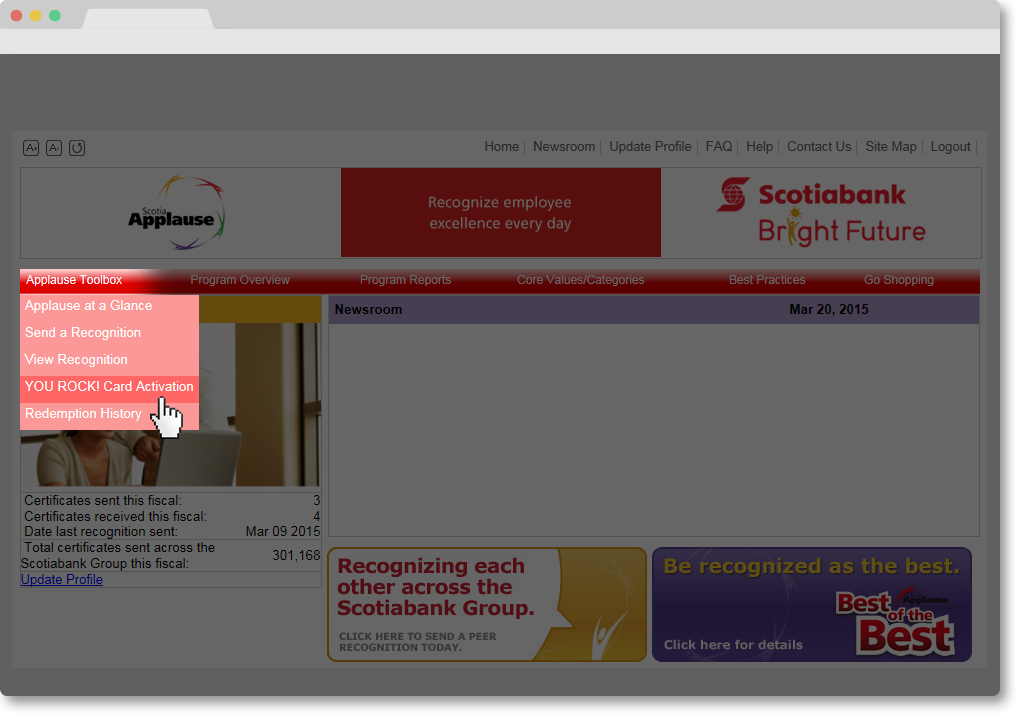This screenshot has height=722, width=1024.
Task: Open the Site Map link
Action: click(891, 146)
